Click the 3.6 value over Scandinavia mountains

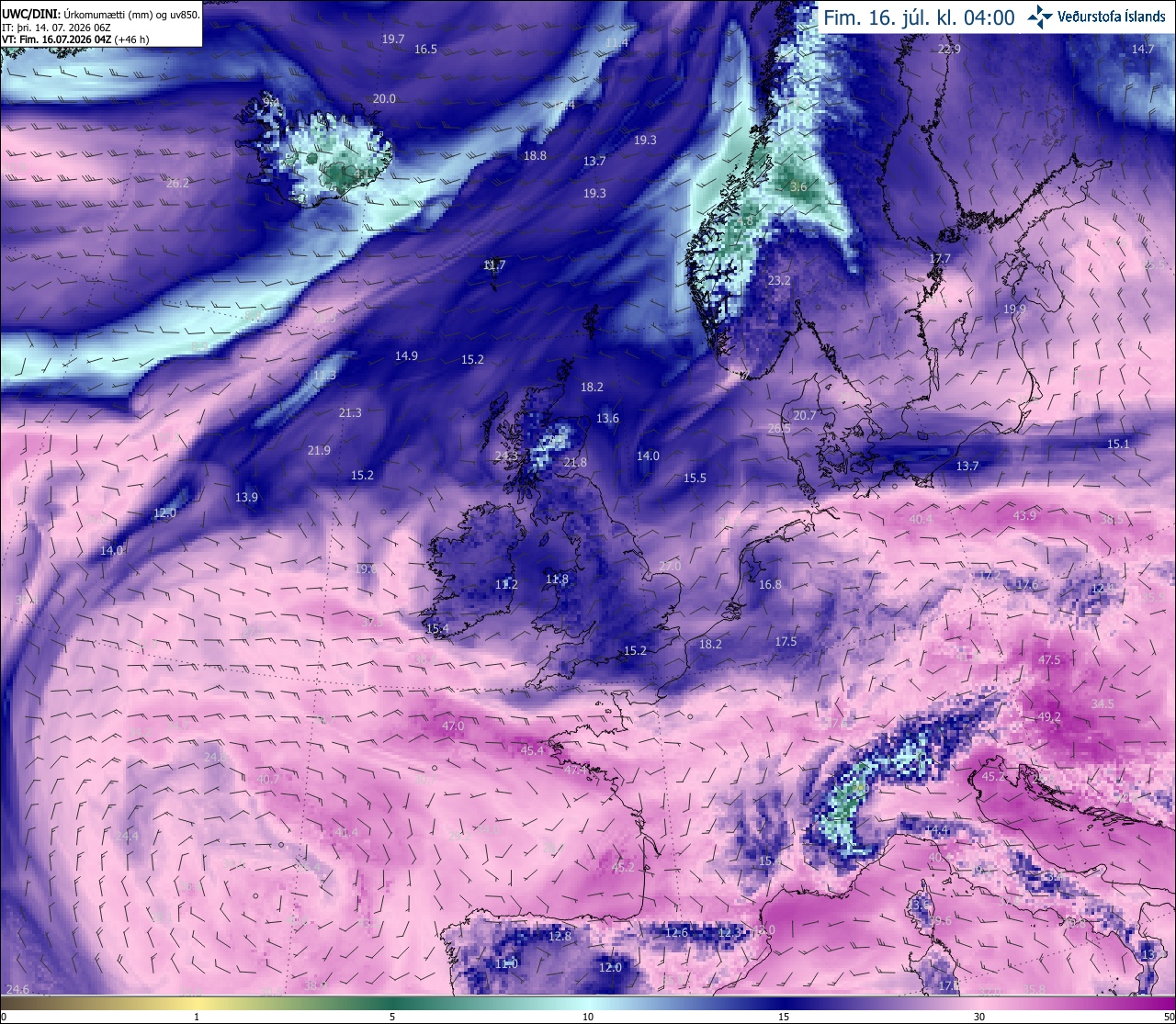tap(798, 186)
